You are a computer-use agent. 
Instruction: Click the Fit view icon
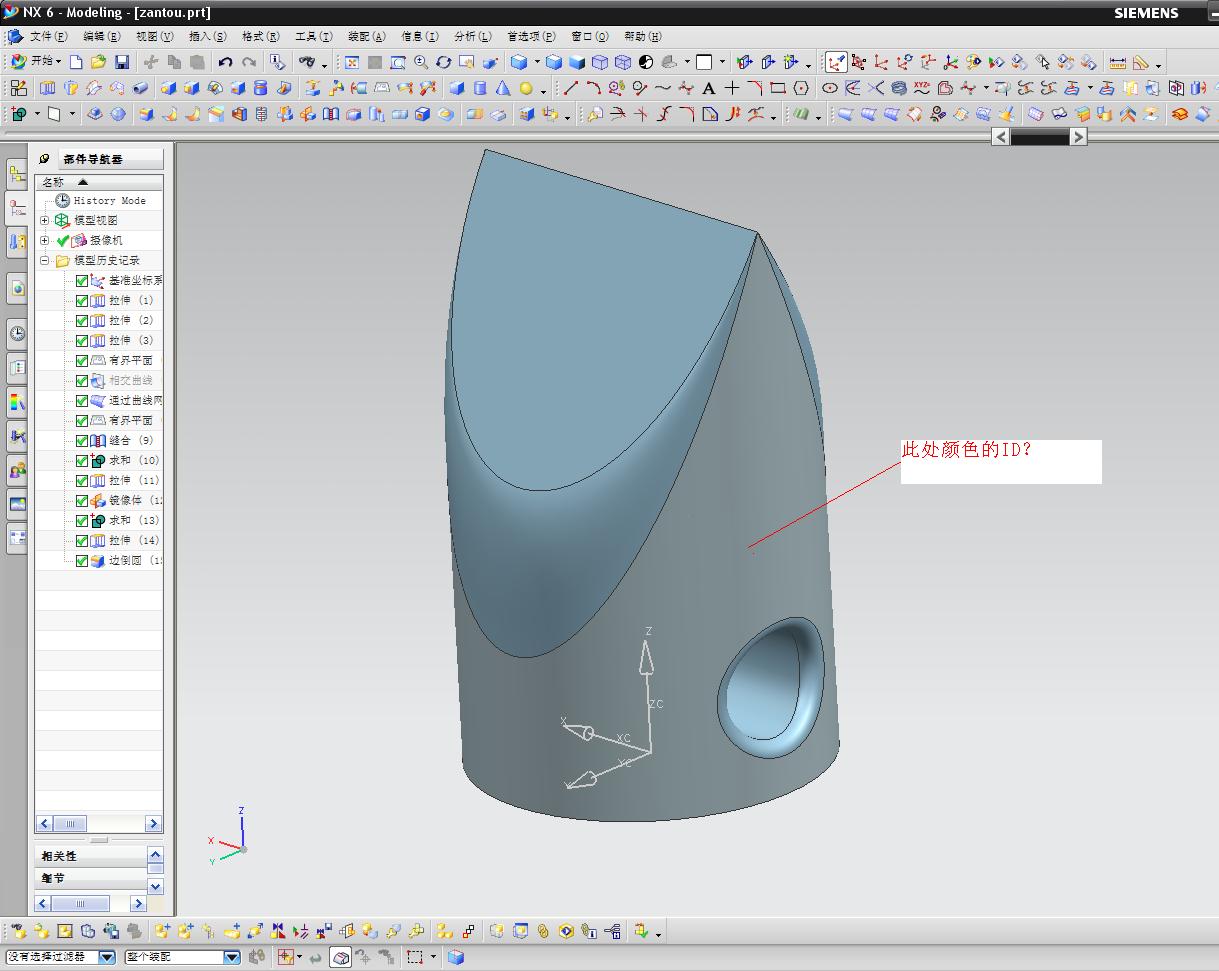(x=351, y=62)
